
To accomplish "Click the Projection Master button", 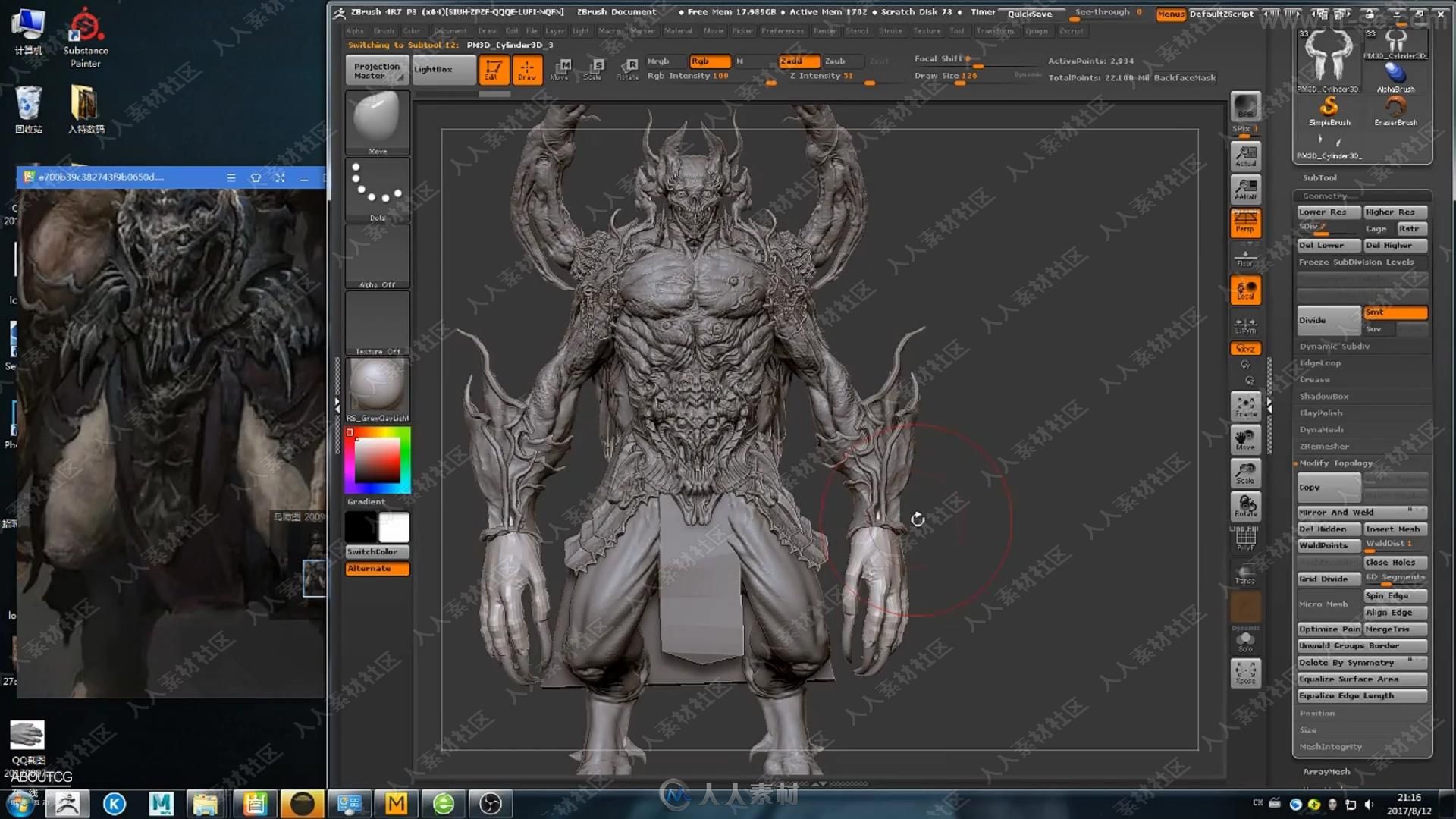I will tap(377, 71).
